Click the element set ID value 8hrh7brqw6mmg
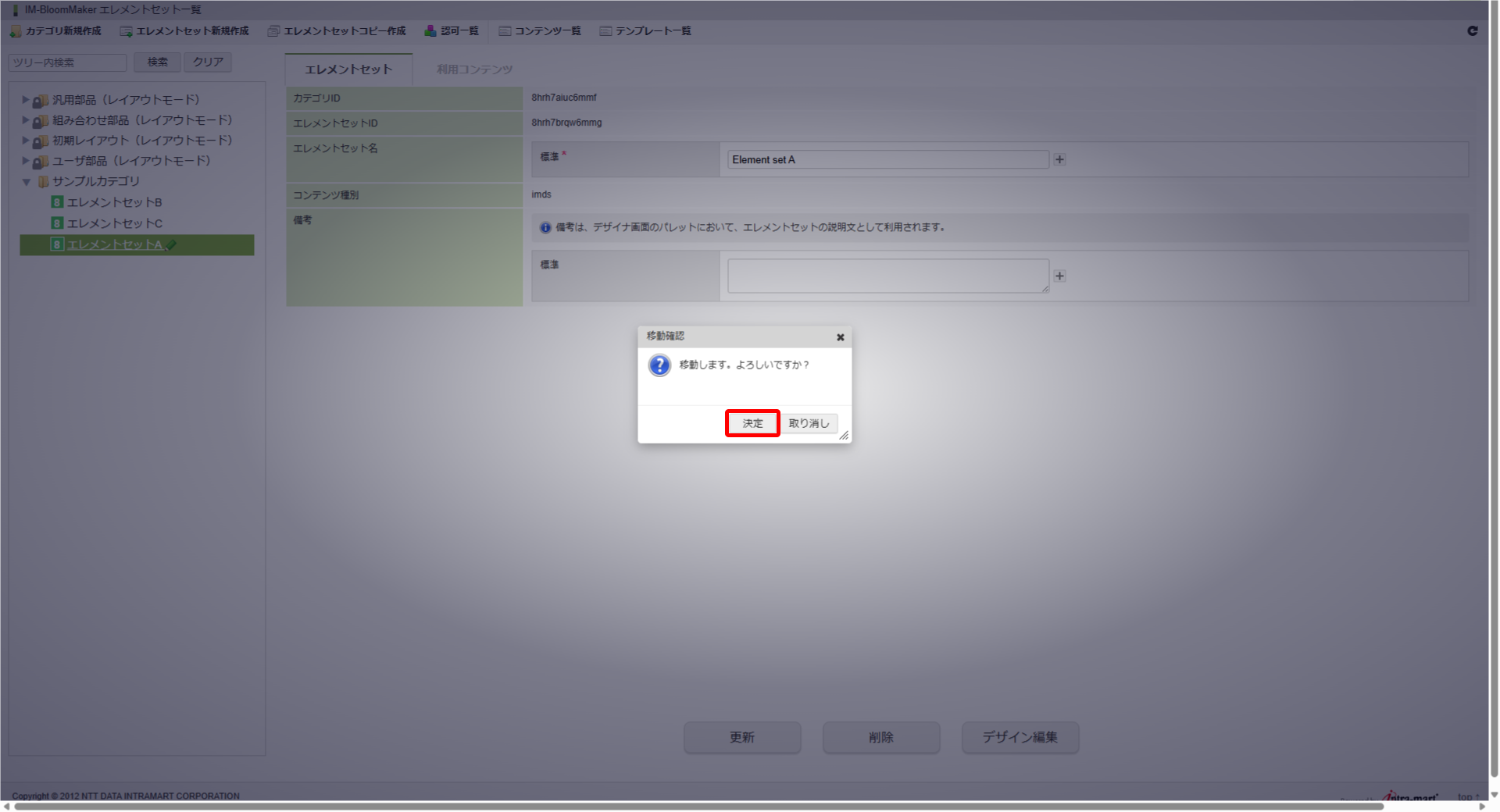This screenshot has height=812, width=1500. pyautogui.click(x=566, y=123)
